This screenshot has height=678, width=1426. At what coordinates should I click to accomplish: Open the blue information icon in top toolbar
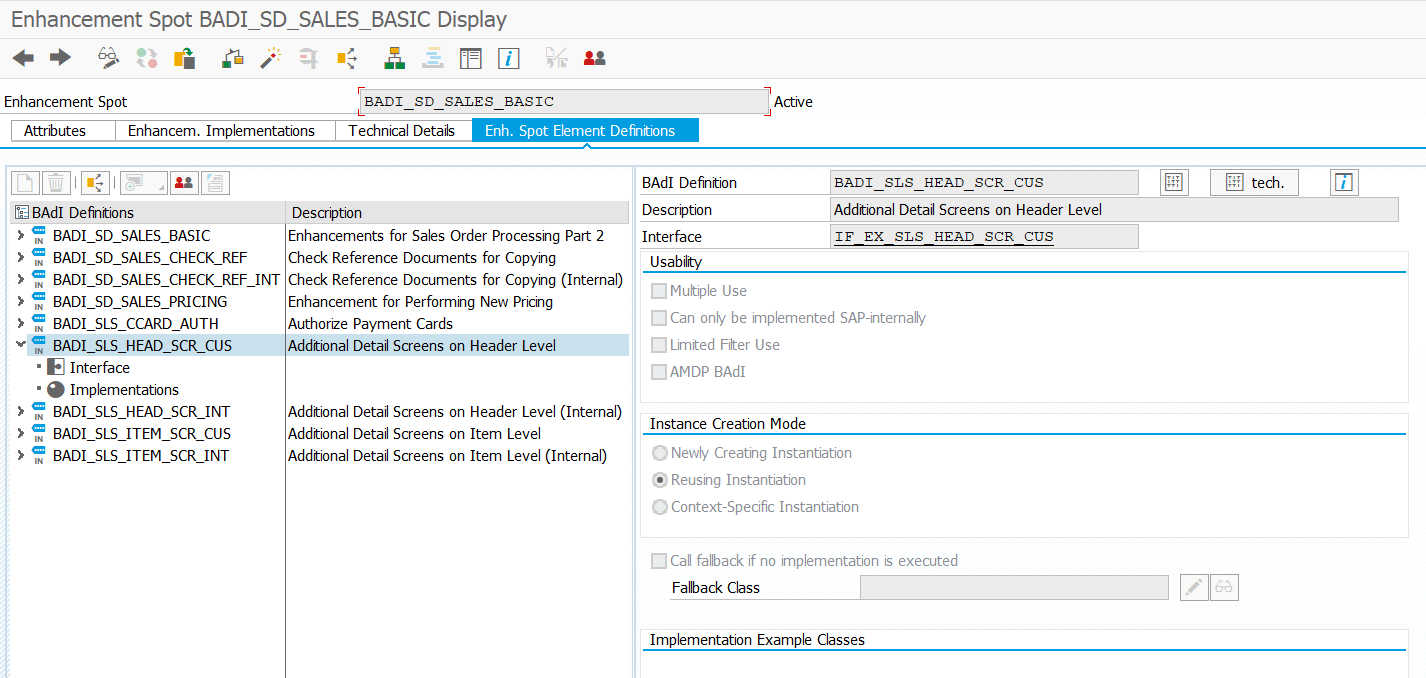click(x=509, y=58)
